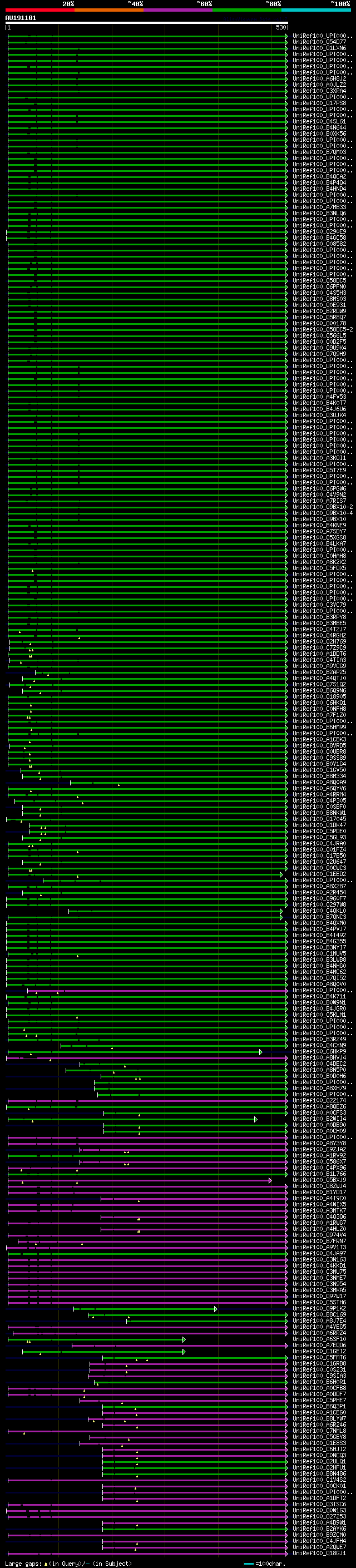356x1568 pixels.
Task: Select row UniRef100_Q566L5
Action: 319,336
